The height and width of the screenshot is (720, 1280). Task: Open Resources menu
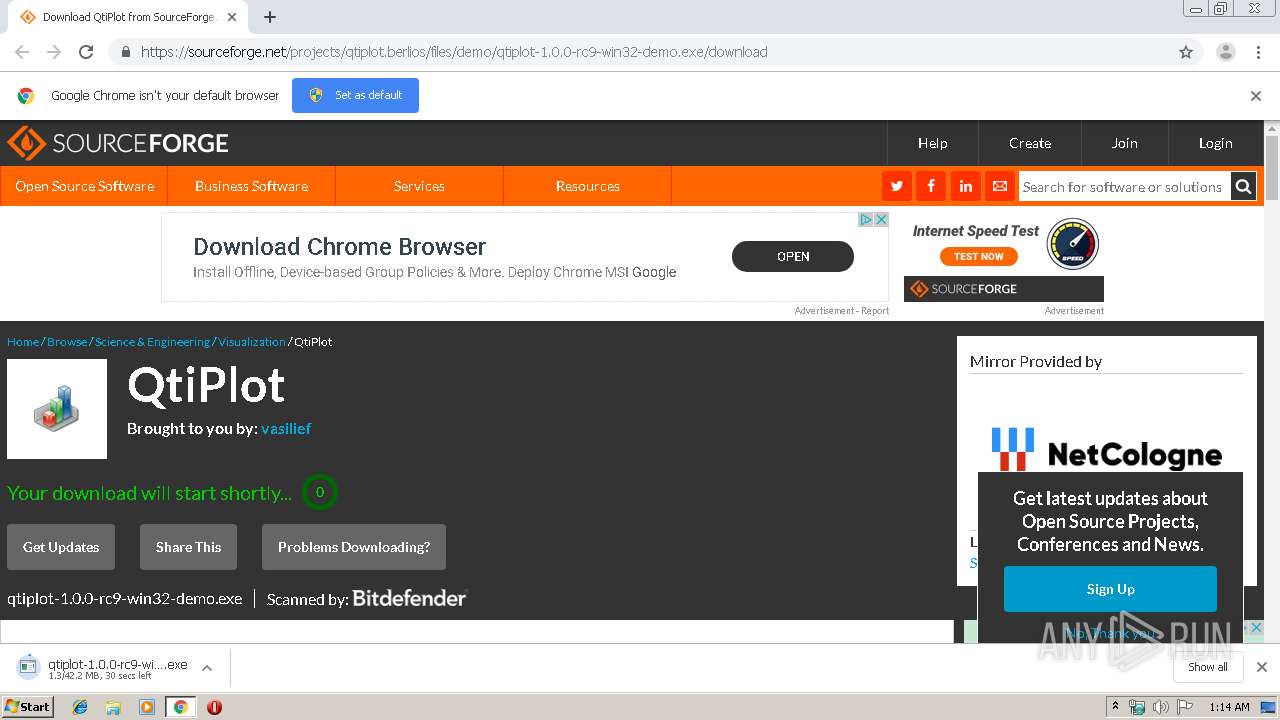click(x=587, y=186)
